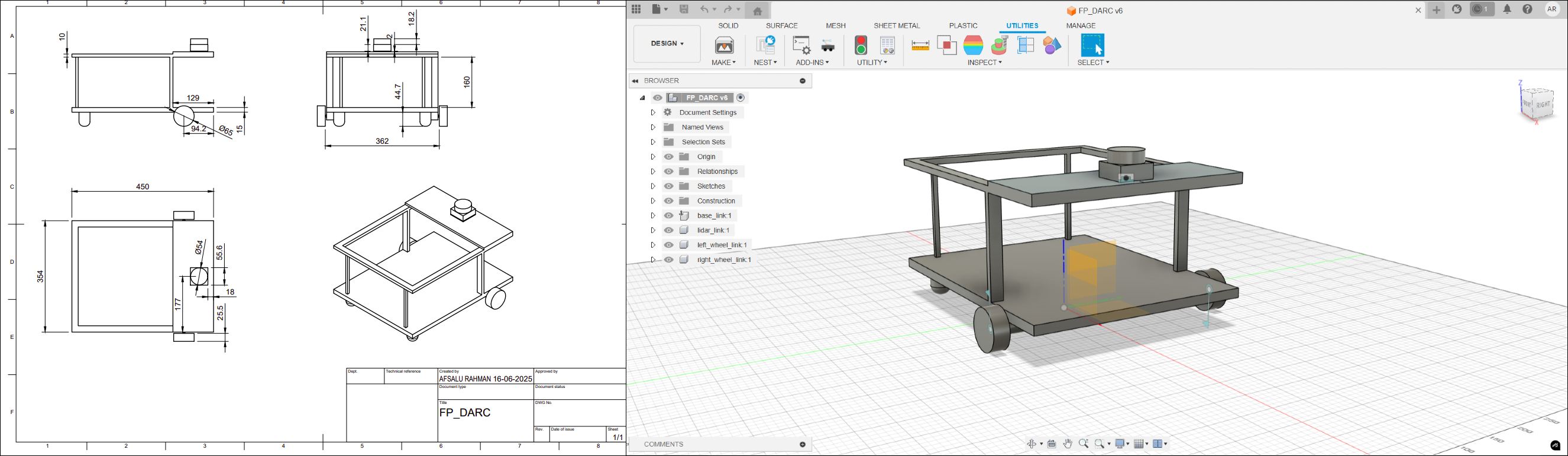Switch to the SHEET METAL tab
Viewport: 1568px width, 456px height.
pos(897,25)
